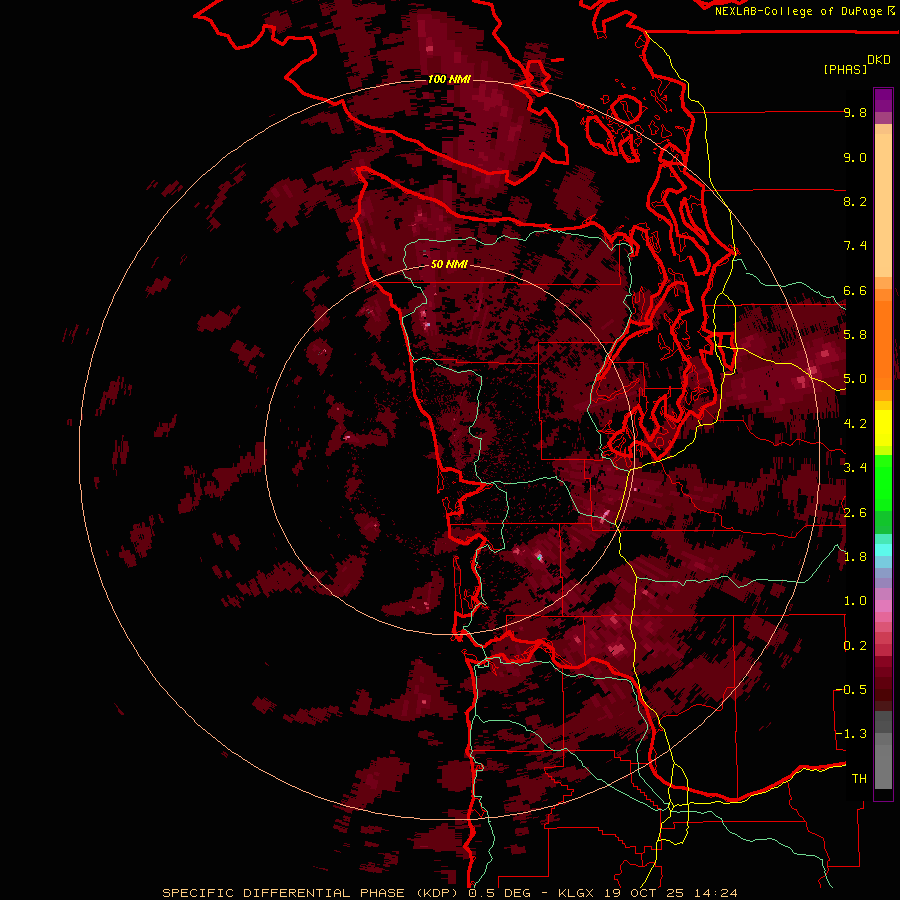900x900 pixels.
Task: Click the -0.5 scale value
Action: pos(851,690)
